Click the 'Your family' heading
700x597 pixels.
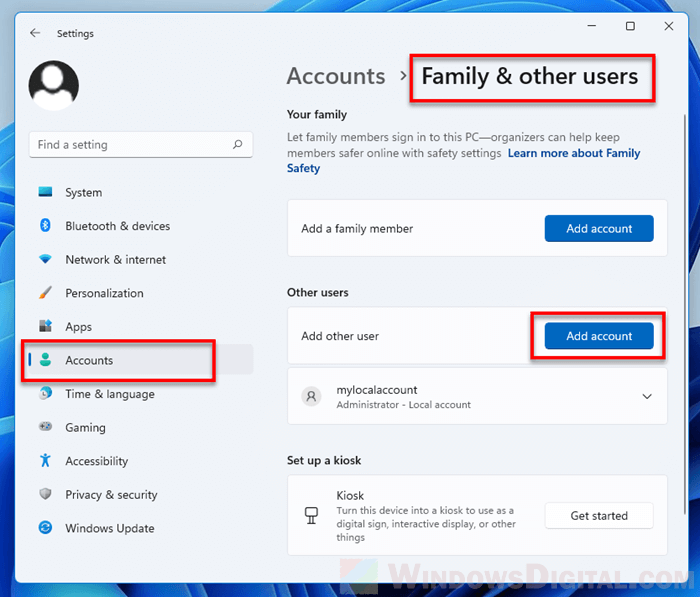click(317, 115)
